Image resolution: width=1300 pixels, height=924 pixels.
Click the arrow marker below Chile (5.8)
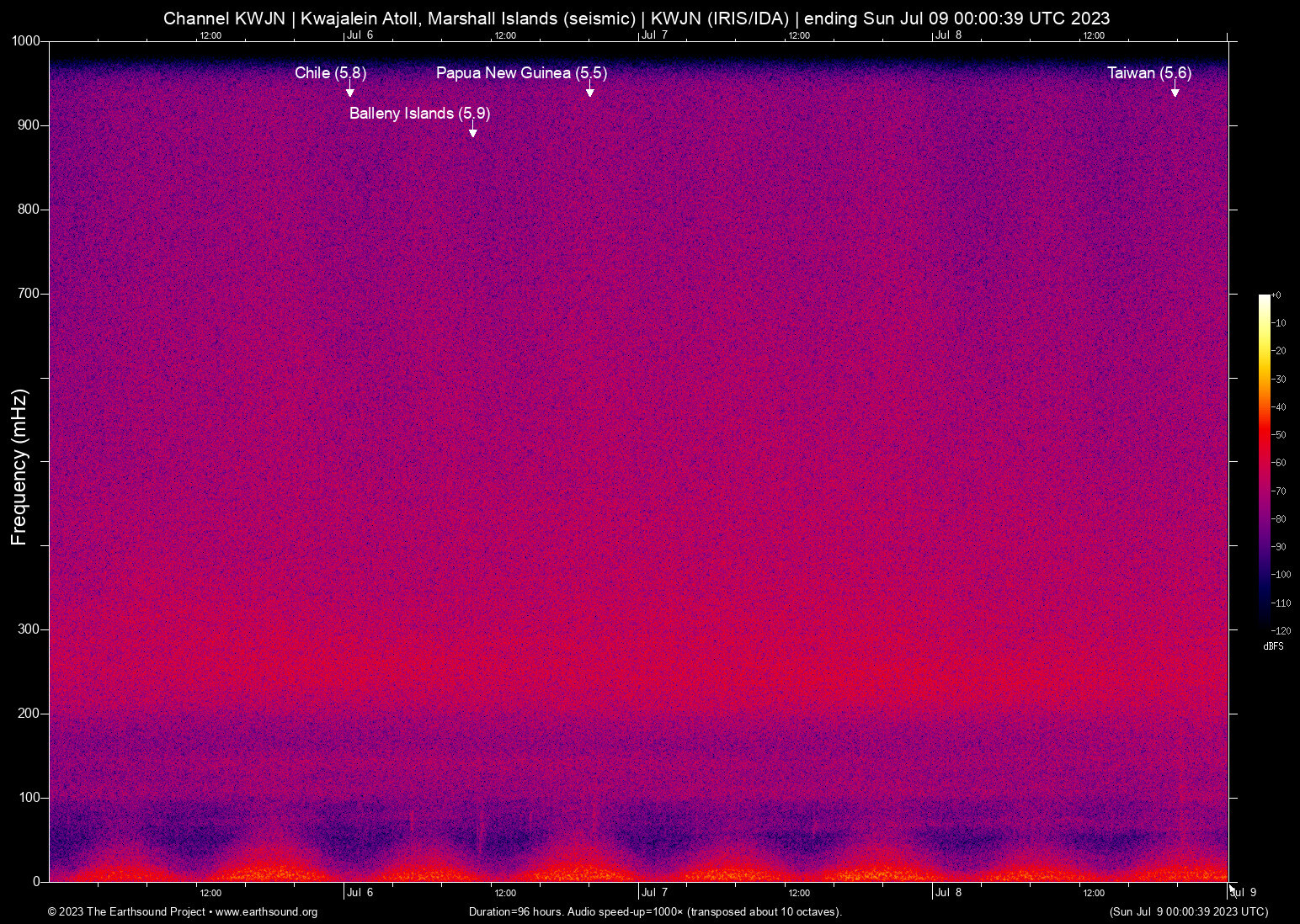tap(350, 92)
